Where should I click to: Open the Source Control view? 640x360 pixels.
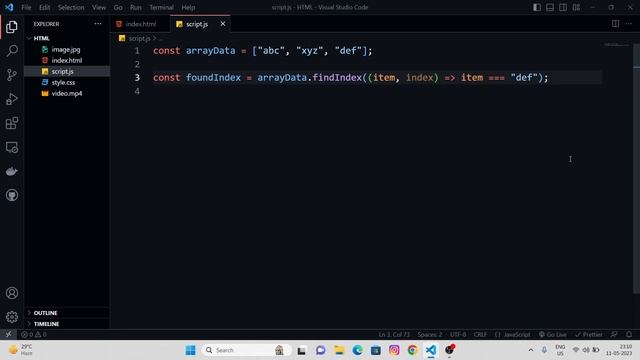coord(12,75)
